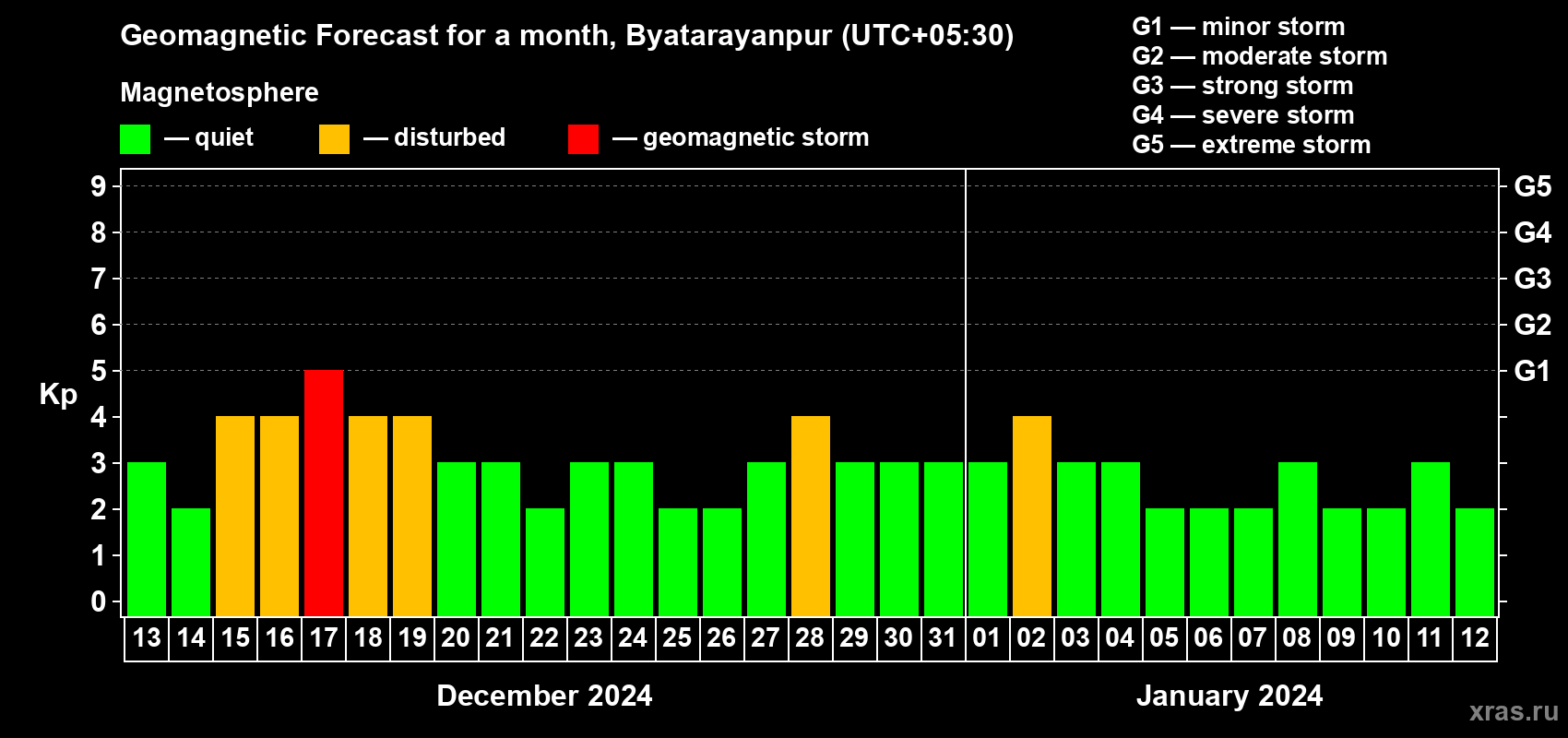This screenshot has width=1568, height=738.
Task: Click the G1 label on the right axis
Action: 1533,371
